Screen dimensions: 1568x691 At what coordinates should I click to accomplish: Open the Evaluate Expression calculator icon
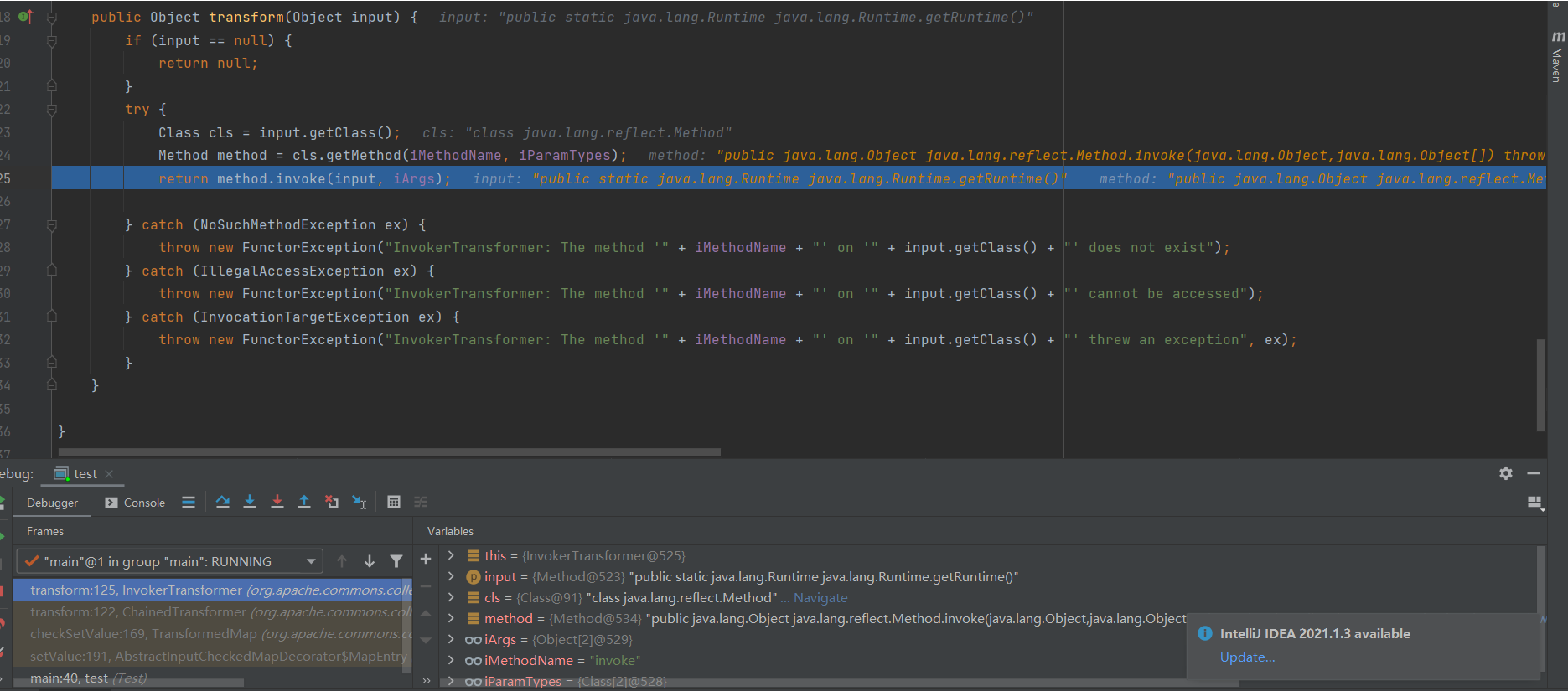pos(394,502)
